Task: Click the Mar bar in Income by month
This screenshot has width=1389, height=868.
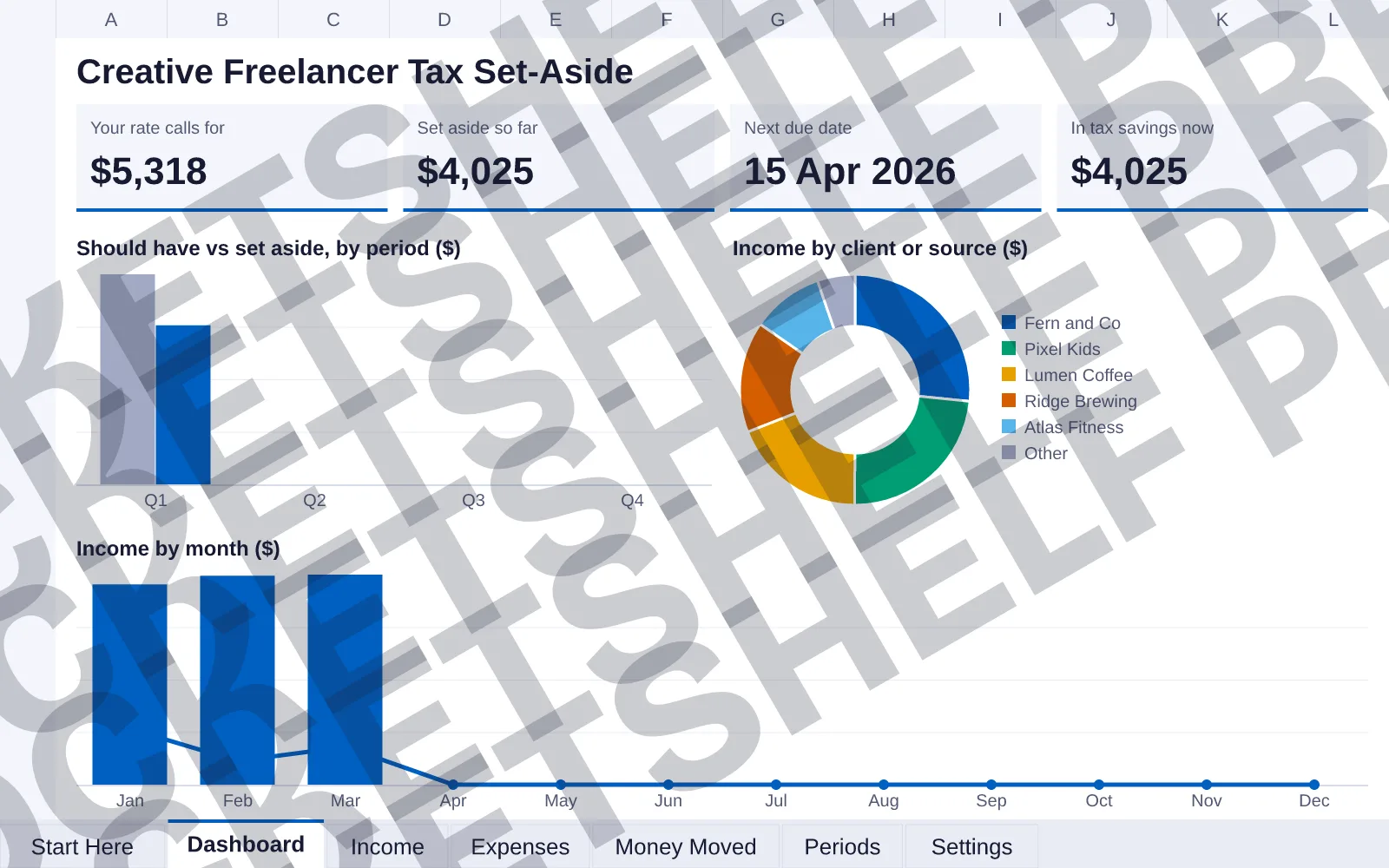Action: tap(346, 680)
